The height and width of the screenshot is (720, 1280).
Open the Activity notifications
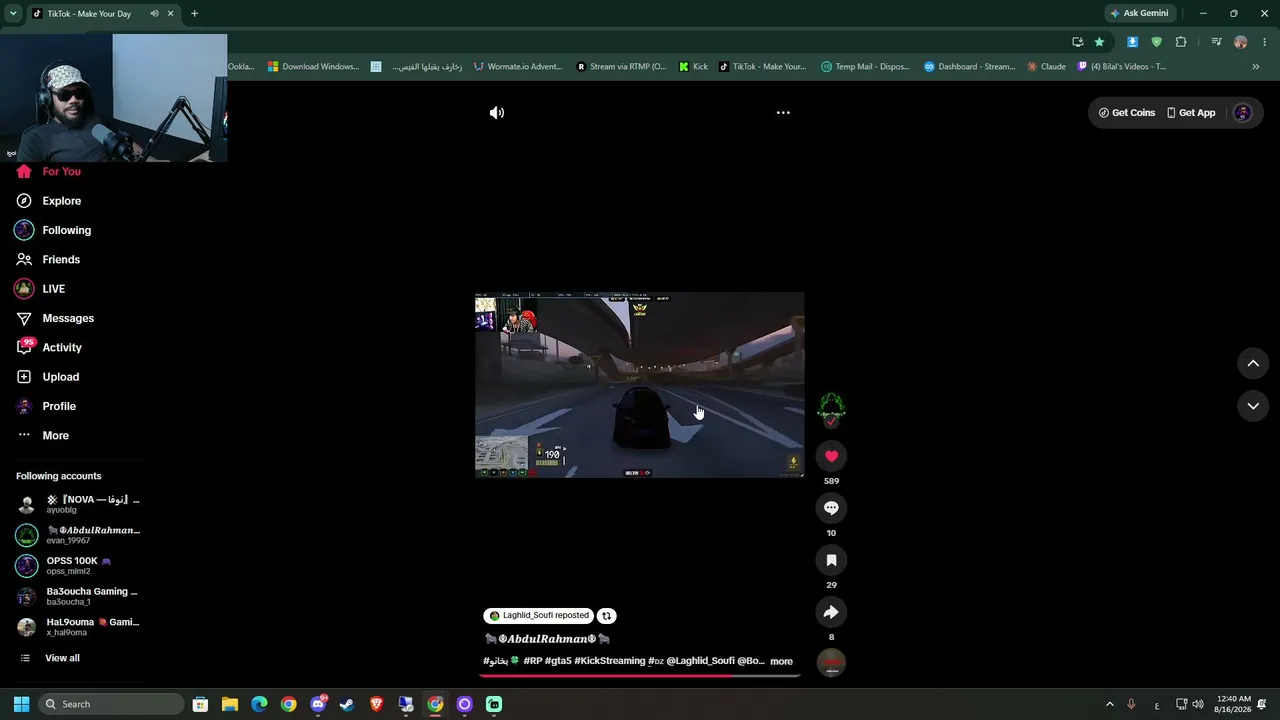click(x=61, y=348)
